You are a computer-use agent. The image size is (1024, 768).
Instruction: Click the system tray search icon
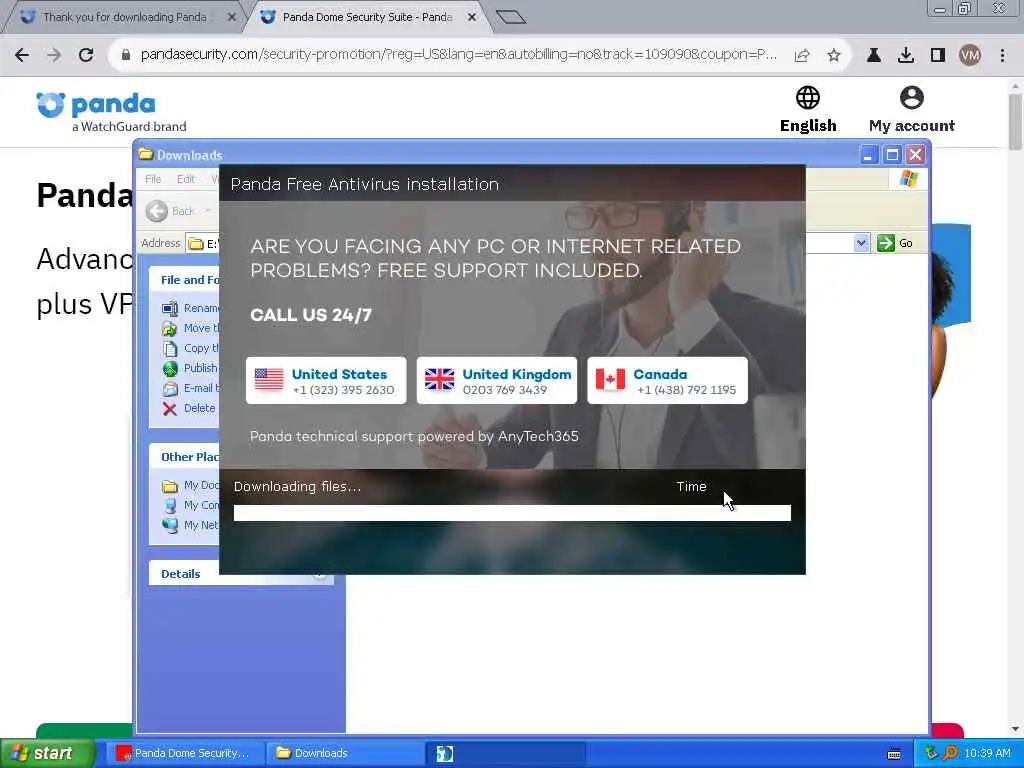(x=950, y=753)
